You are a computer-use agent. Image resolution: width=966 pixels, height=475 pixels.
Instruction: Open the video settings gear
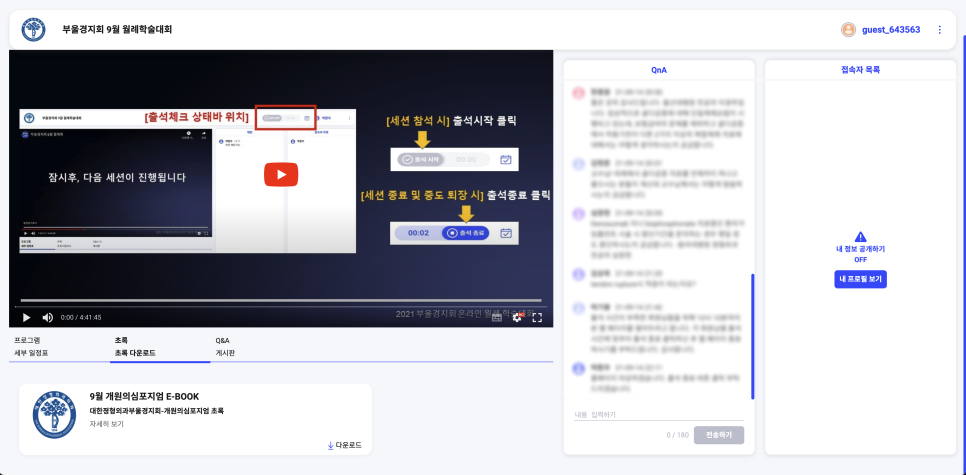518,317
